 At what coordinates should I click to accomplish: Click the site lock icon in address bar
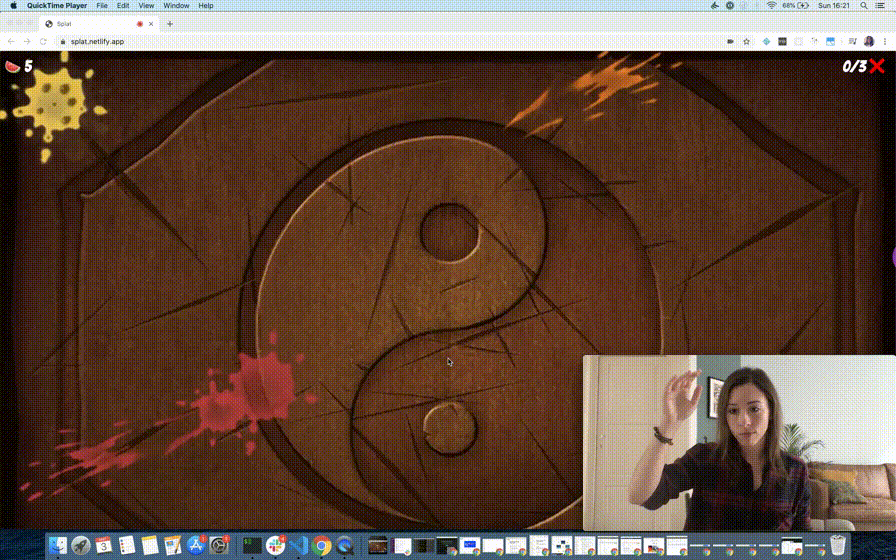63,42
